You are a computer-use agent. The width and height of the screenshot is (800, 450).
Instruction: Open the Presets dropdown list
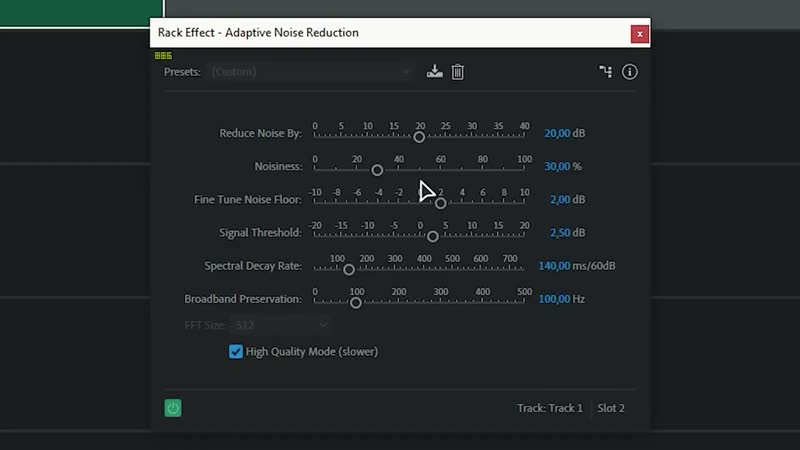click(311, 72)
